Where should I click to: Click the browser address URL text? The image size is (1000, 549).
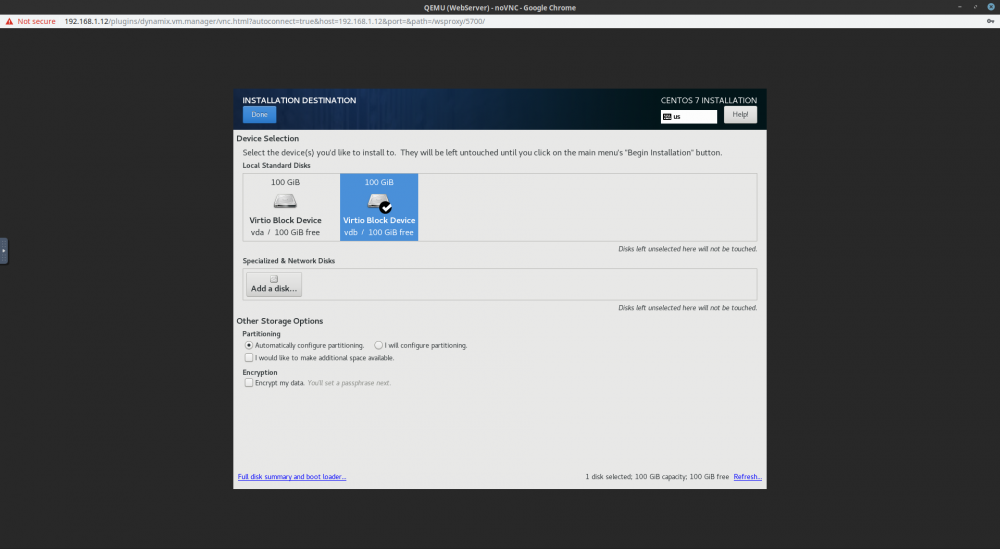tap(274, 21)
